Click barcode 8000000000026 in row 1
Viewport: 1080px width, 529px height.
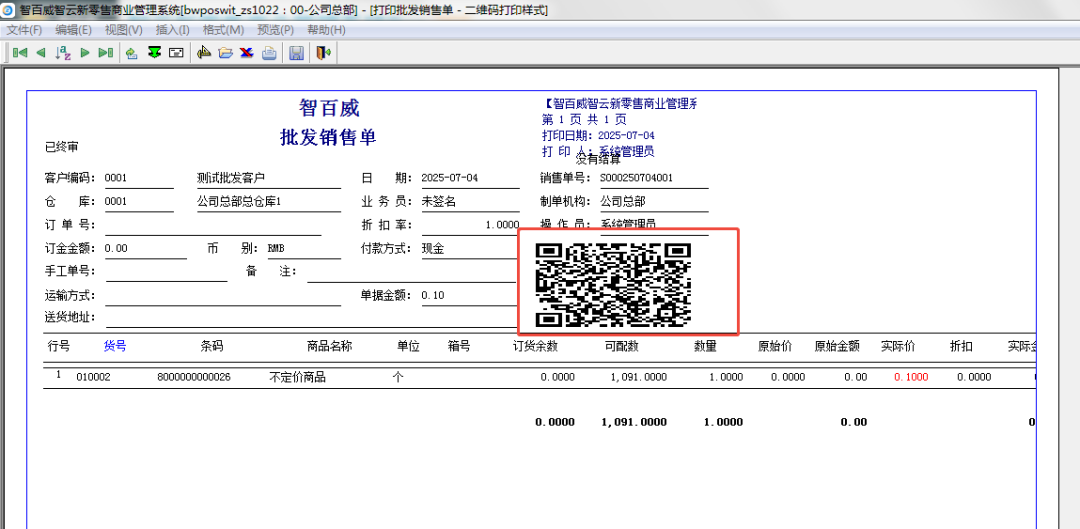194,377
